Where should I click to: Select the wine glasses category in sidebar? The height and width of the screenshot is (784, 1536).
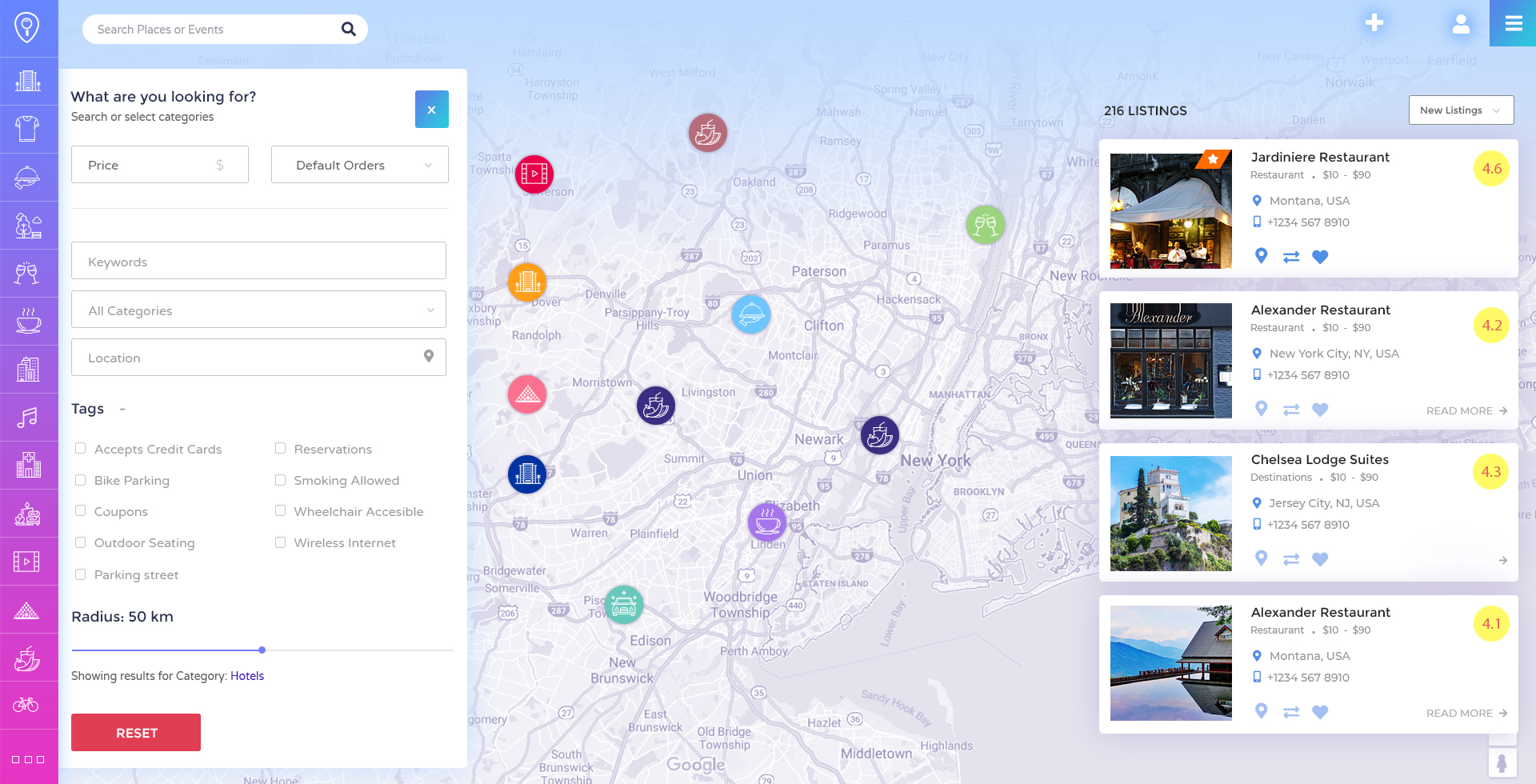pyautogui.click(x=28, y=274)
